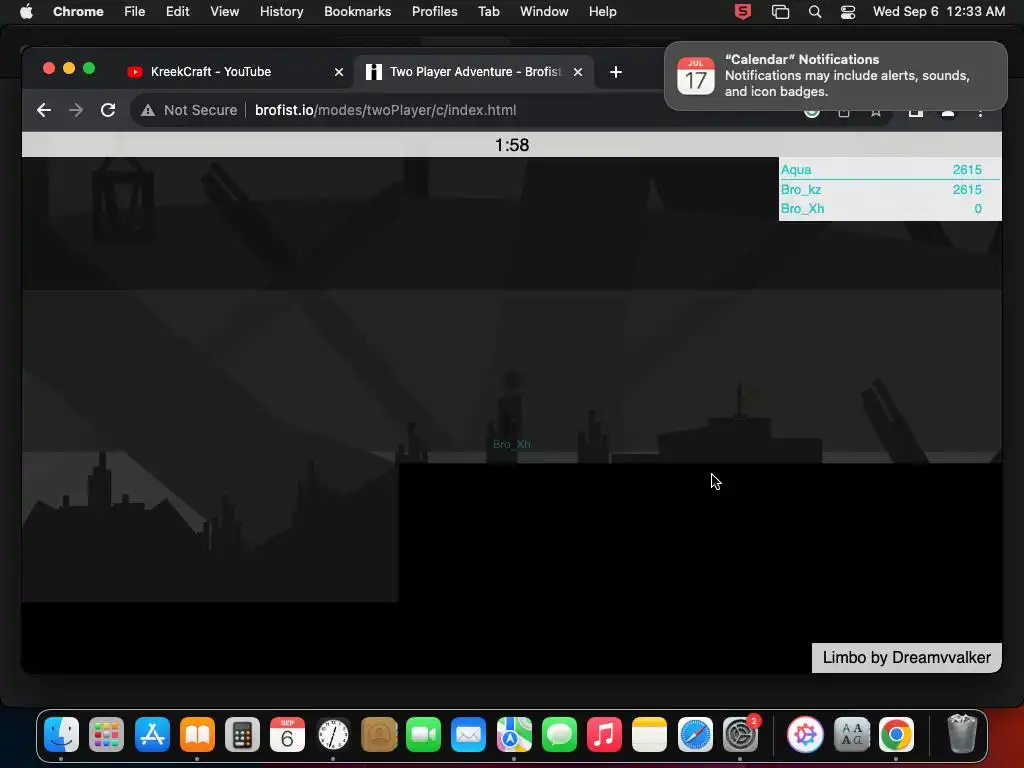
Task: Open Music from the Dock
Action: coord(604,735)
